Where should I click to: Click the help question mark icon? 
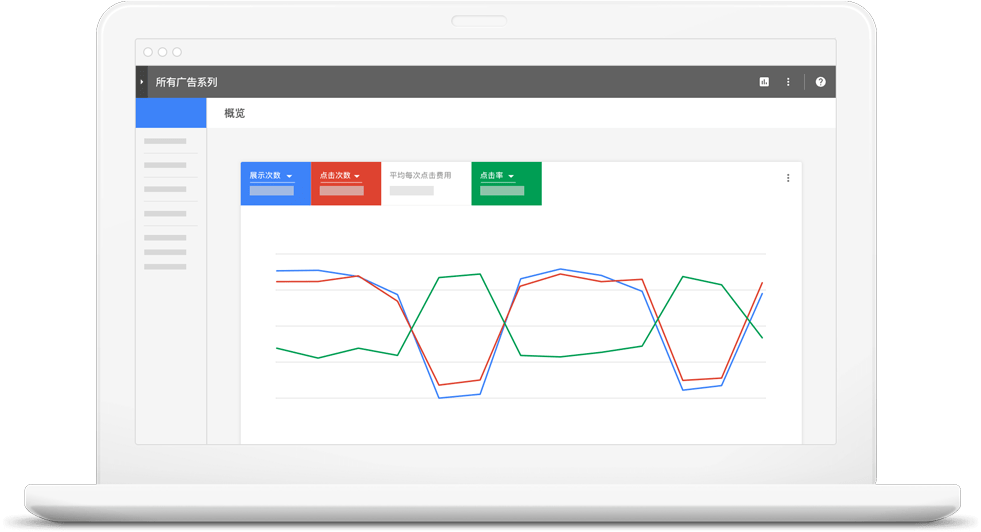point(821,82)
